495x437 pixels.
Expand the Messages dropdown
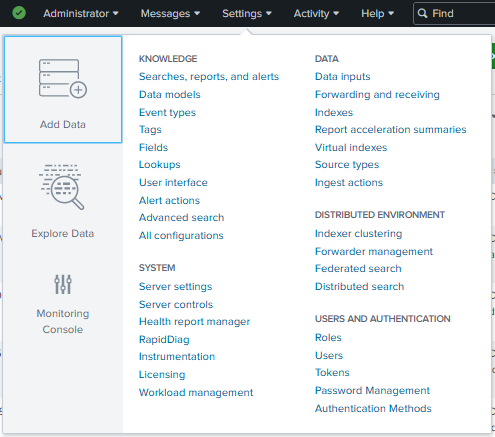coord(170,13)
